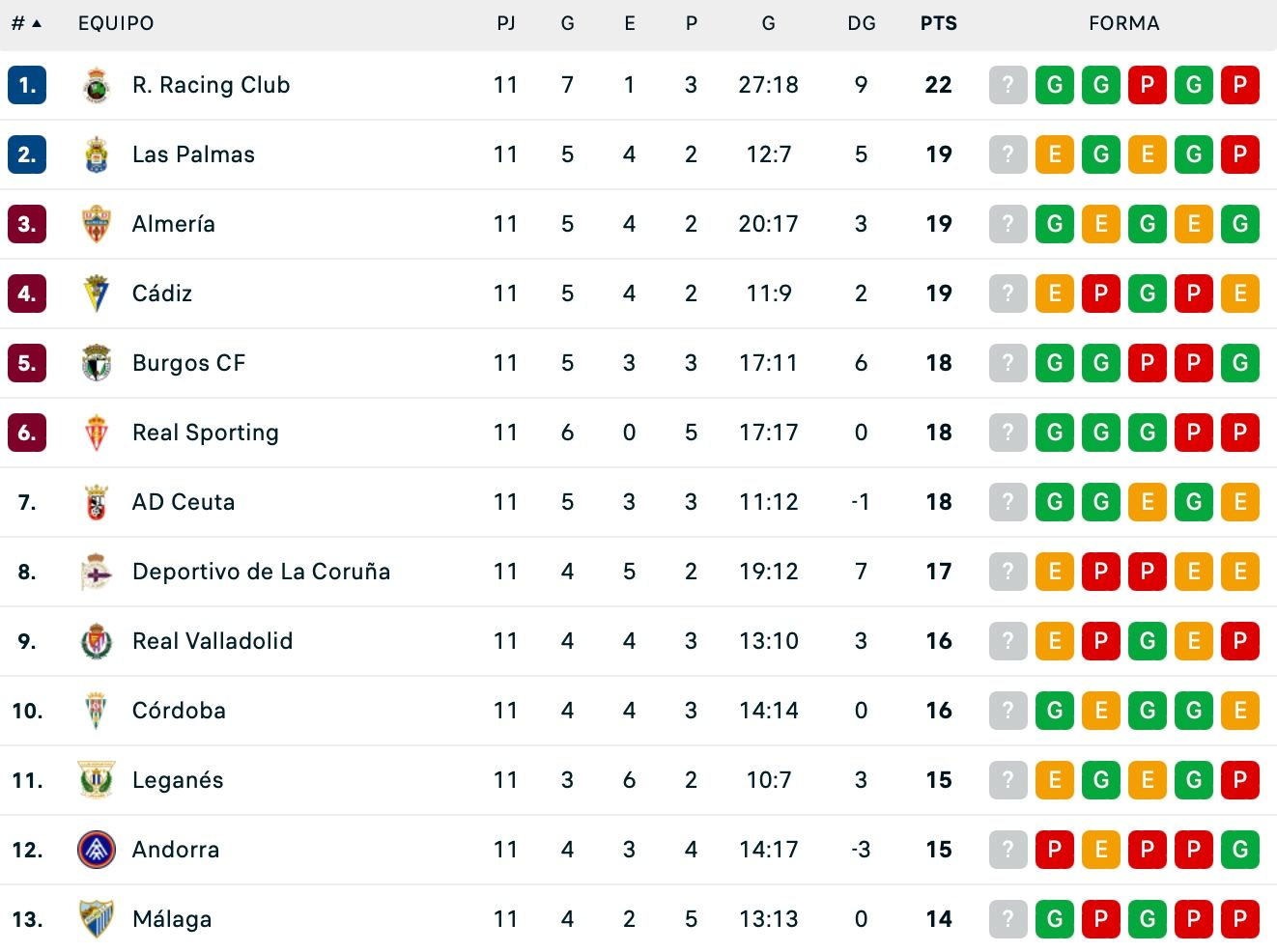Open the Real Valladolid team page
This screenshot has height=952, width=1277.
coord(213,641)
